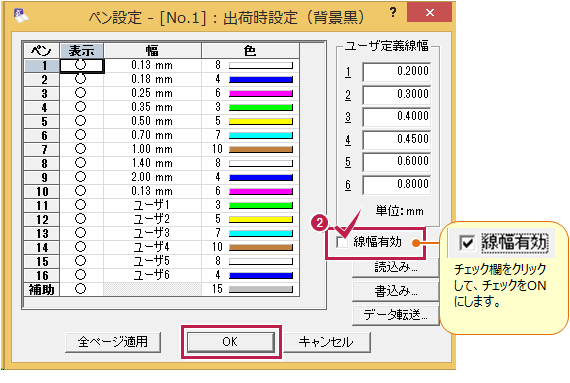Toggle display circle for pen 3
Image resolution: width=570 pixels, height=383 pixels.
click(x=81, y=93)
